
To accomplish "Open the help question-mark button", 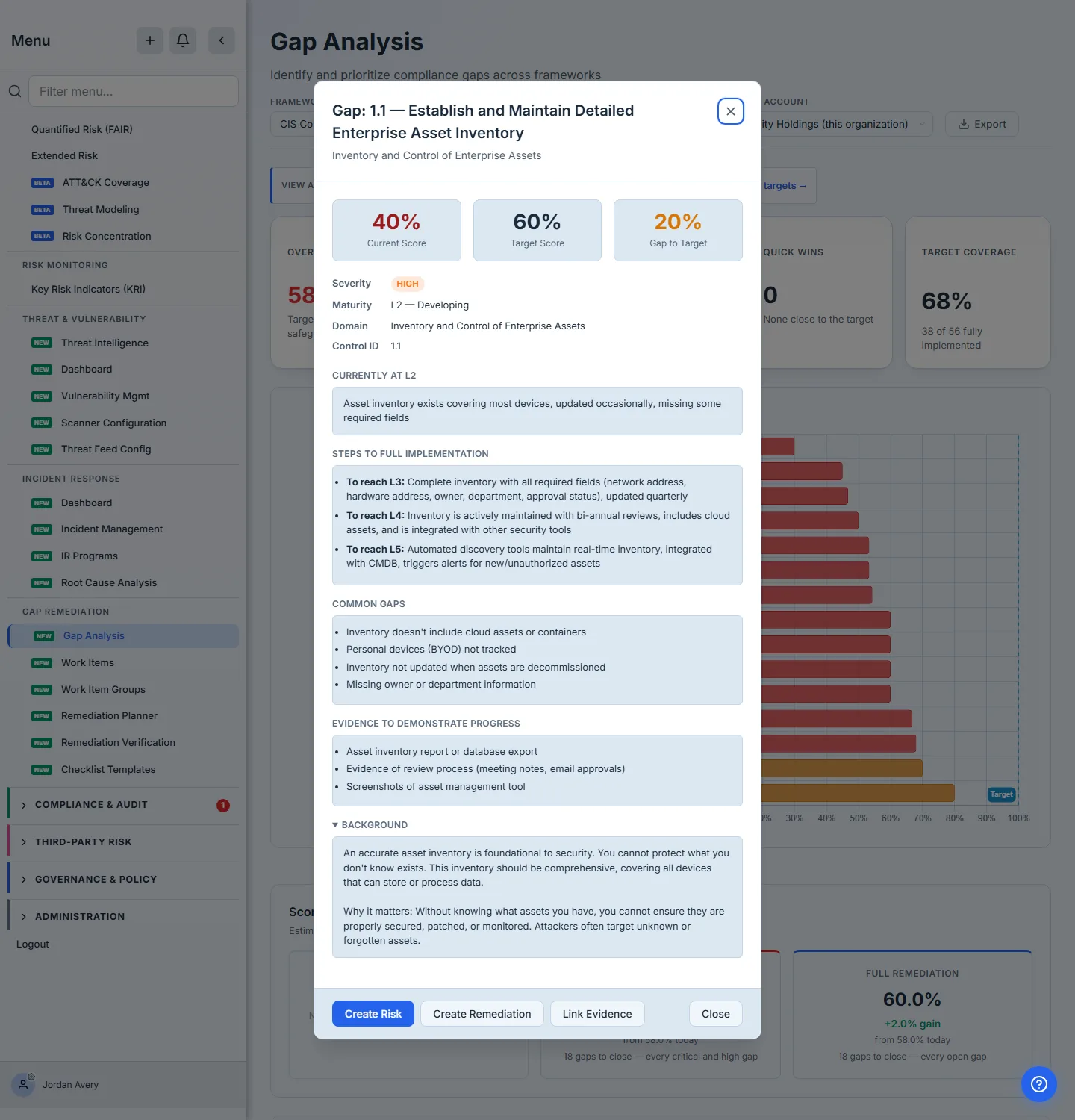I will (x=1039, y=1084).
